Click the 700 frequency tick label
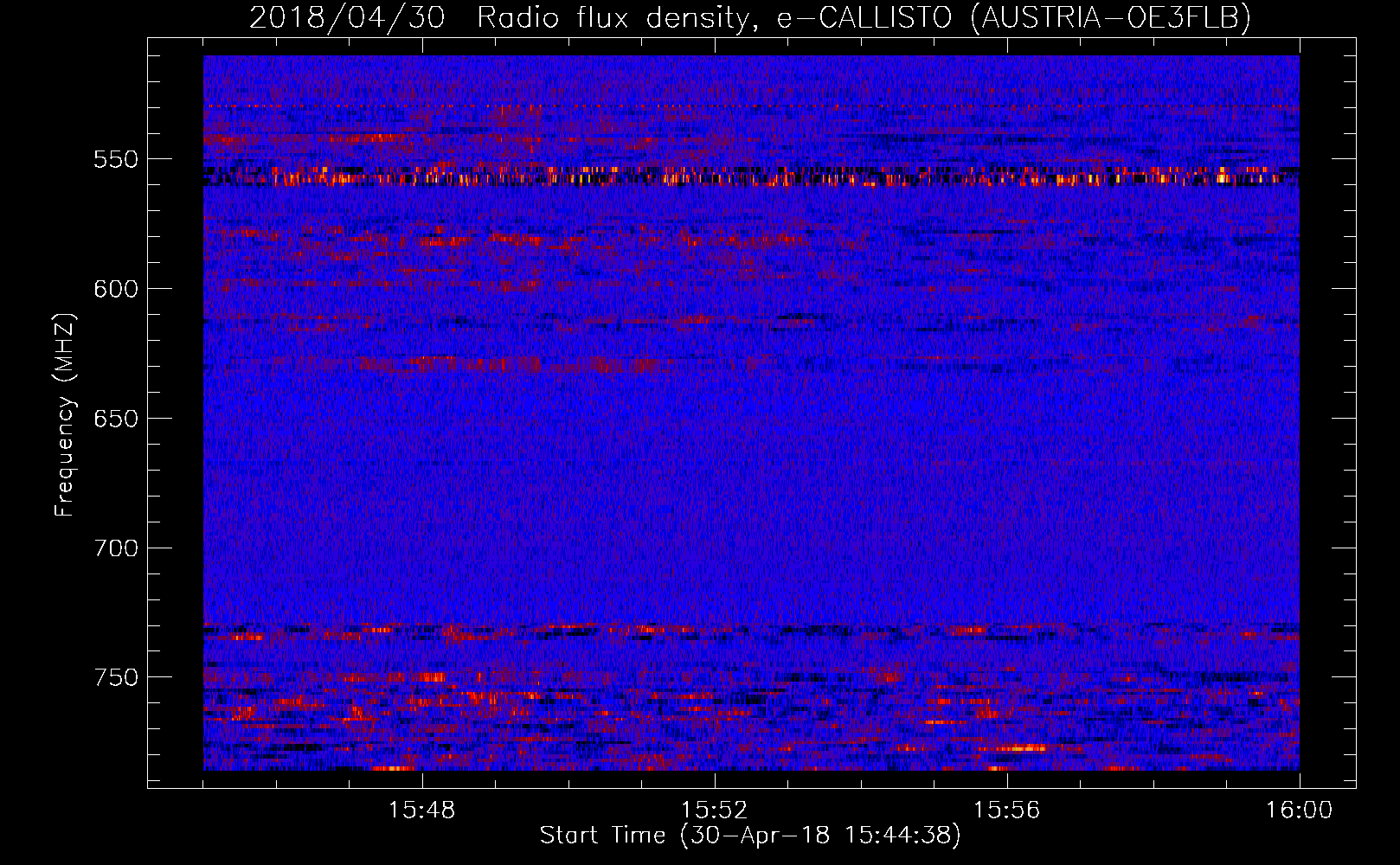Image resolution: width=1400 pixels, height=865 pixels. (116, 548)
